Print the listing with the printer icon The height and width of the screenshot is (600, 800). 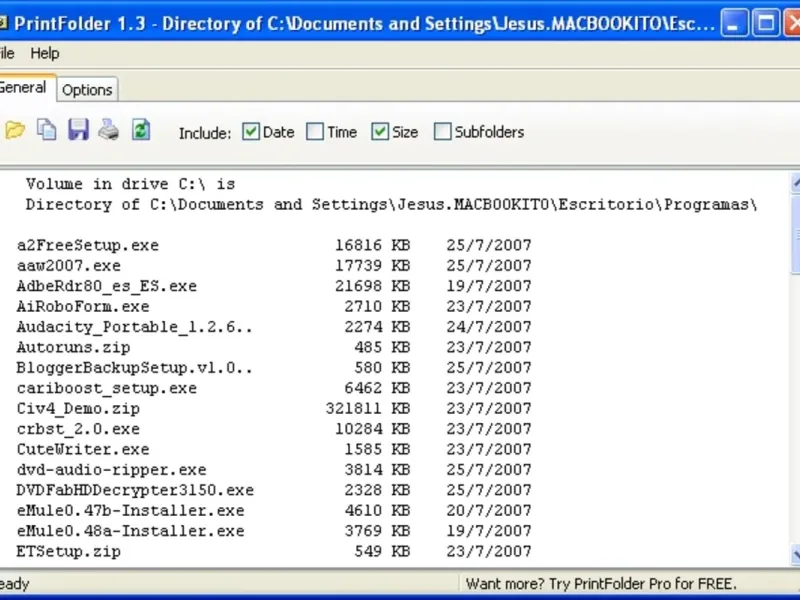(109, 130)
